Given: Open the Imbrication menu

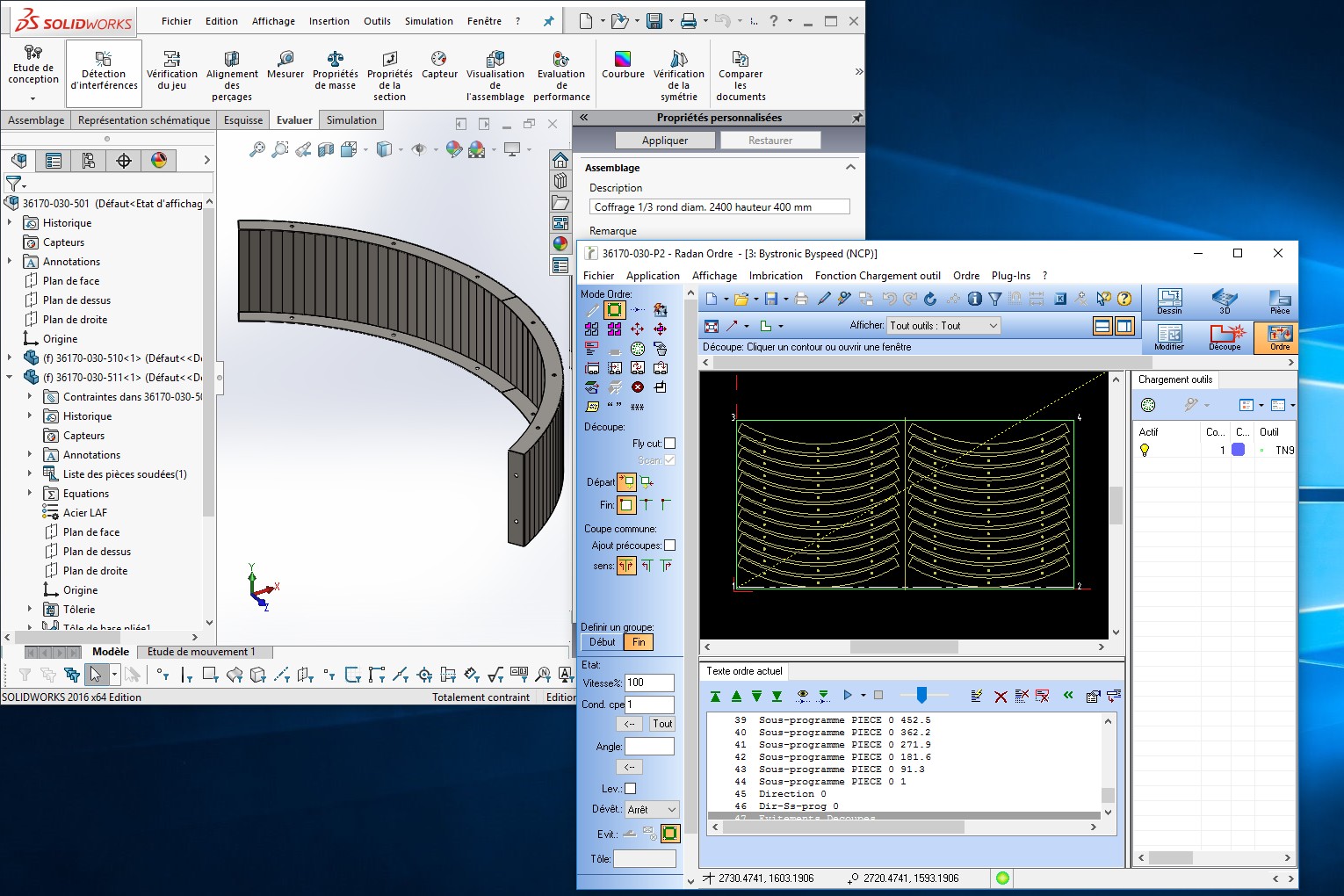Looking at the screenshot, I should coord(776,276).
